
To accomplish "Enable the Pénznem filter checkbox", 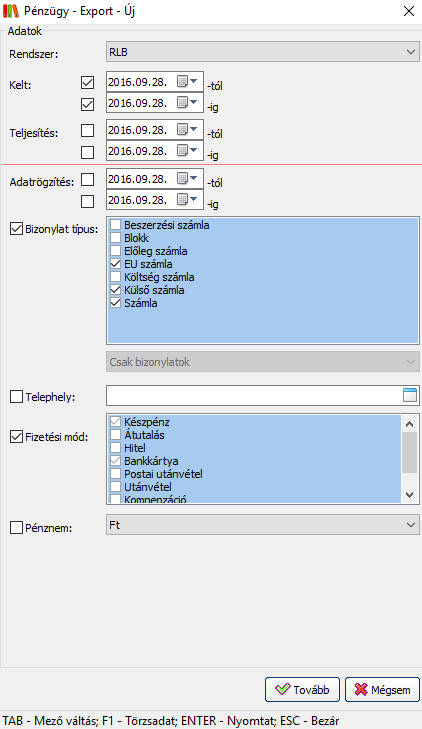I will pyautogui.click(x=16, y=528).
